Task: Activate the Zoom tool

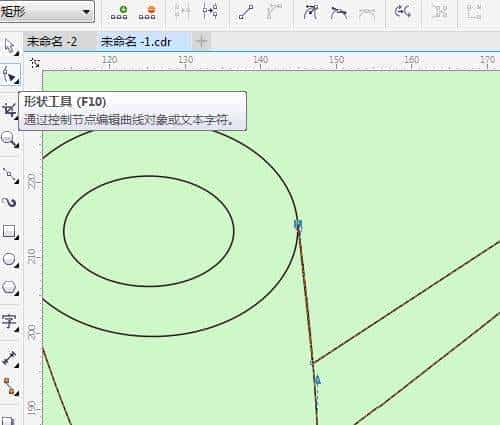Action: pos(10,139)
